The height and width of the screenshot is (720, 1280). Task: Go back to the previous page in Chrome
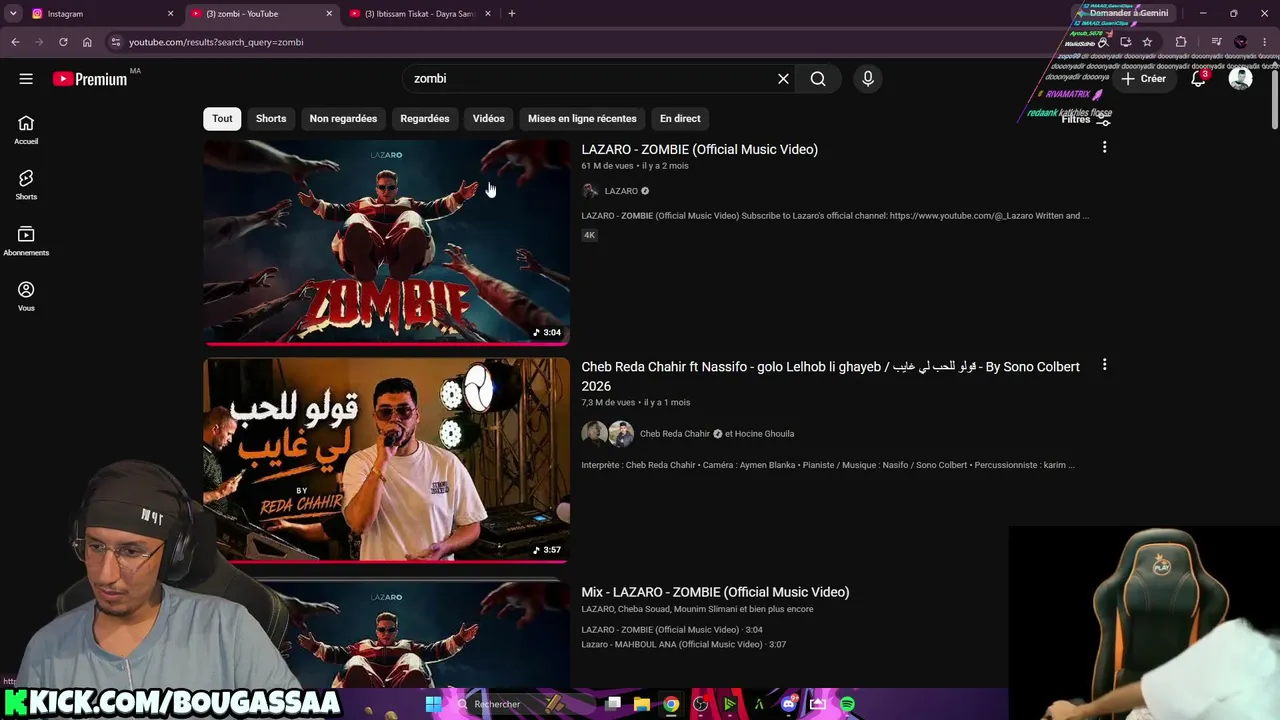tap(15, 42)
